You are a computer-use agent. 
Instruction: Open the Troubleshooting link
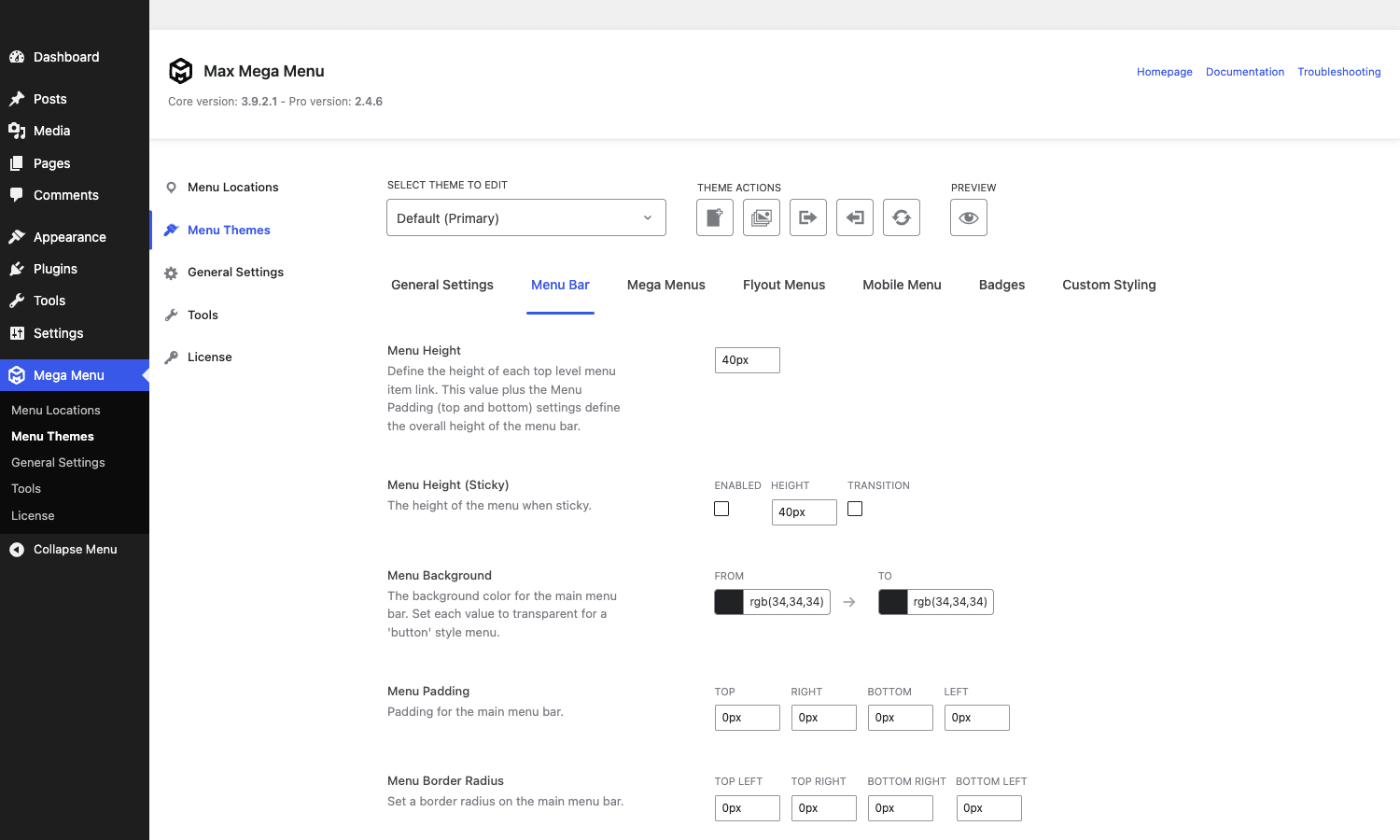click(x=1339, y=72)
